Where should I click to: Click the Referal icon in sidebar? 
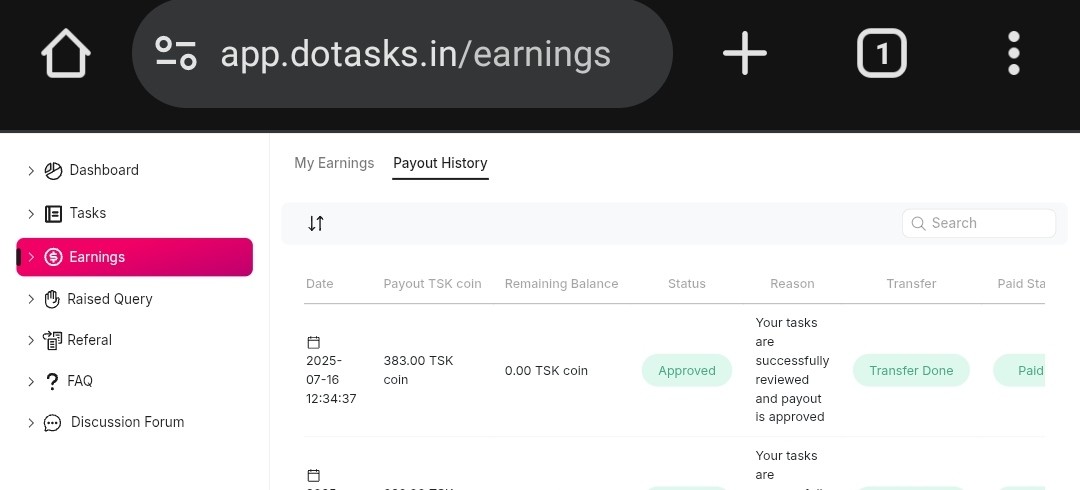(x=52, y=340)
